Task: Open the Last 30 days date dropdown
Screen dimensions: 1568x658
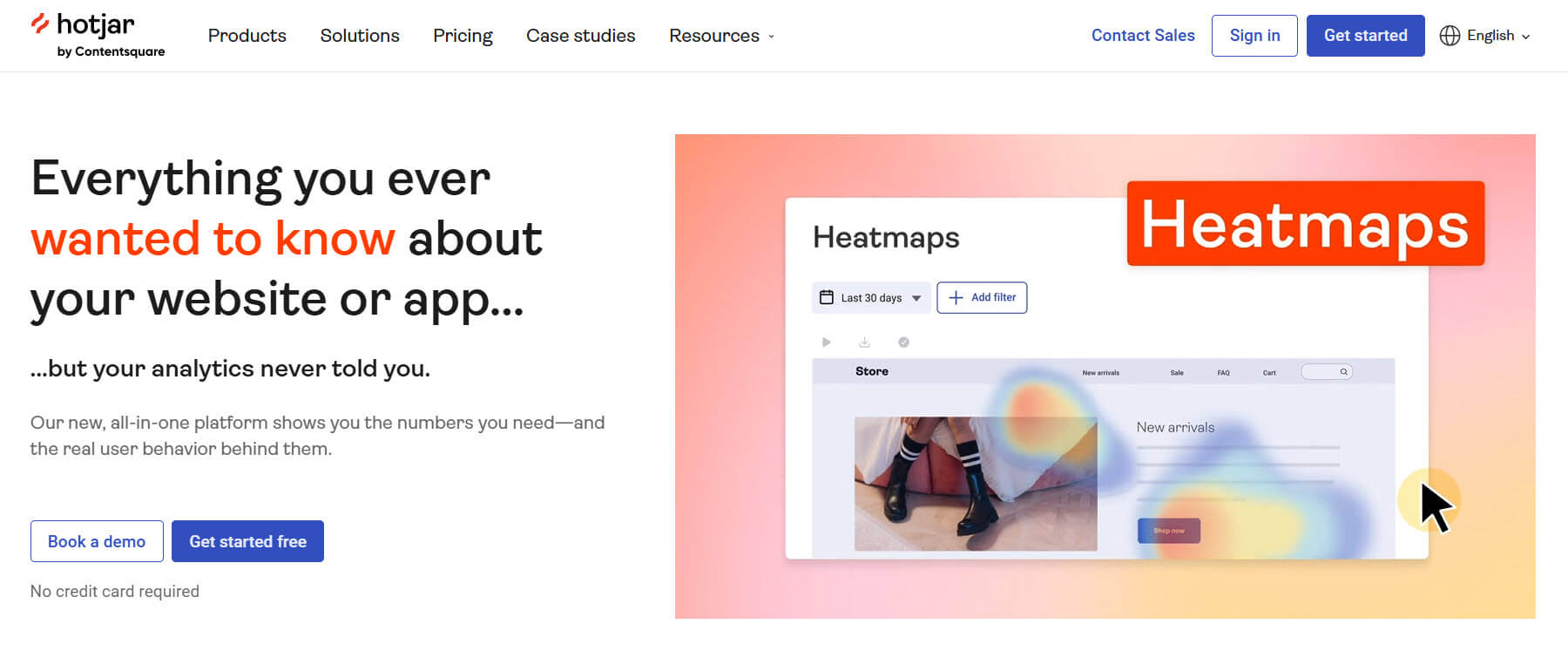Action: coord(871,298)
